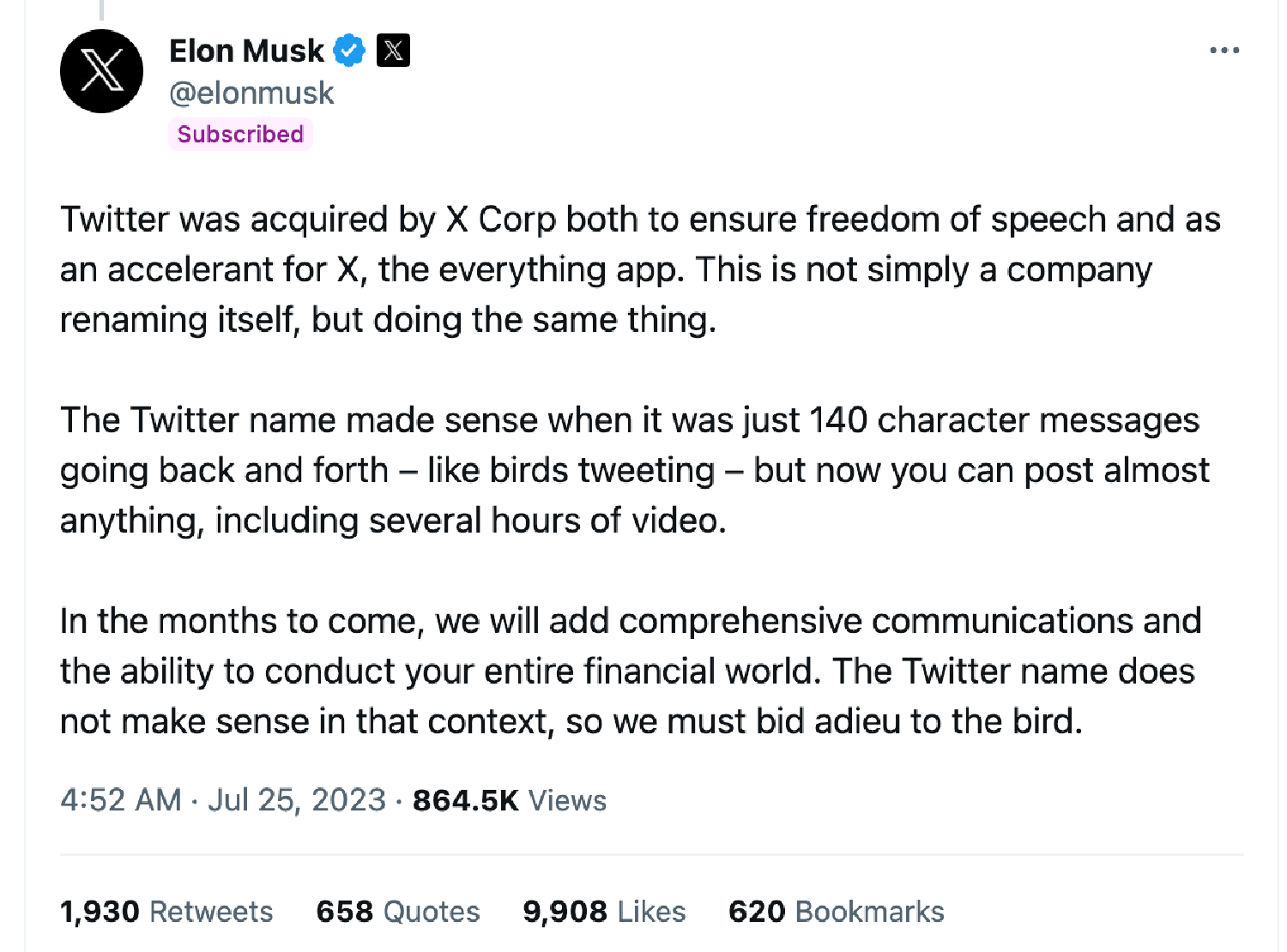Click the 864.5K Views count

point(510,800)
